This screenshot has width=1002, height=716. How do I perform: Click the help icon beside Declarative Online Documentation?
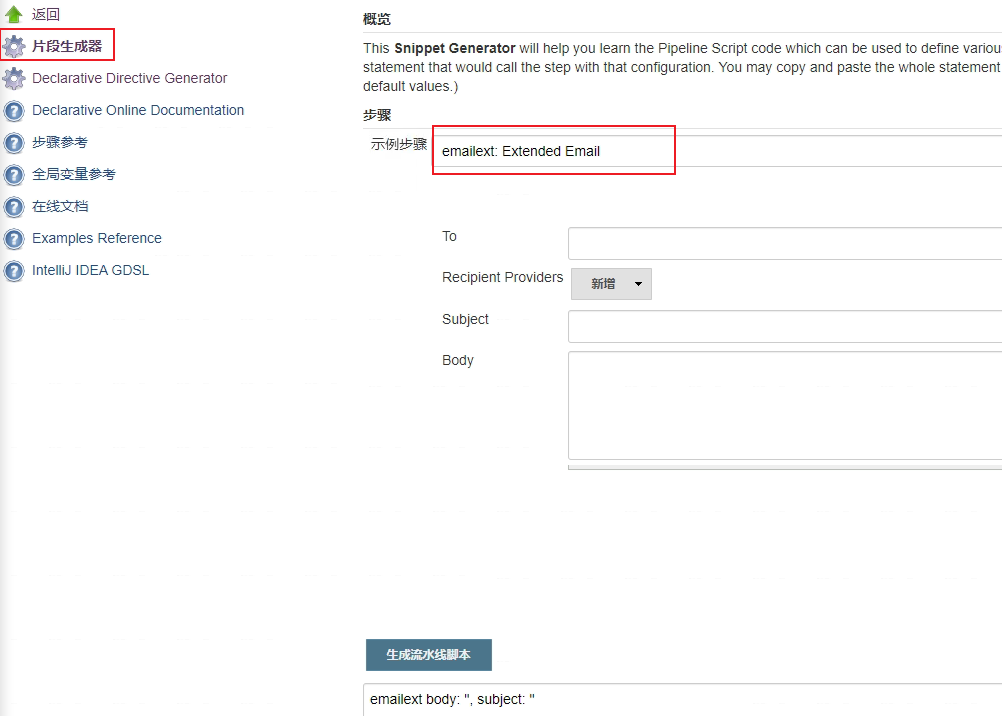coord(14,111)
